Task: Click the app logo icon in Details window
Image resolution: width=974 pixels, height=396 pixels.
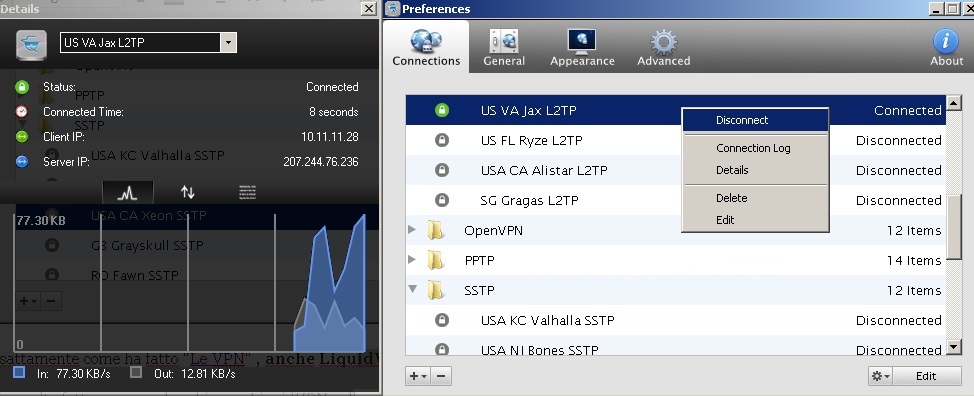Action: [31, 44]
